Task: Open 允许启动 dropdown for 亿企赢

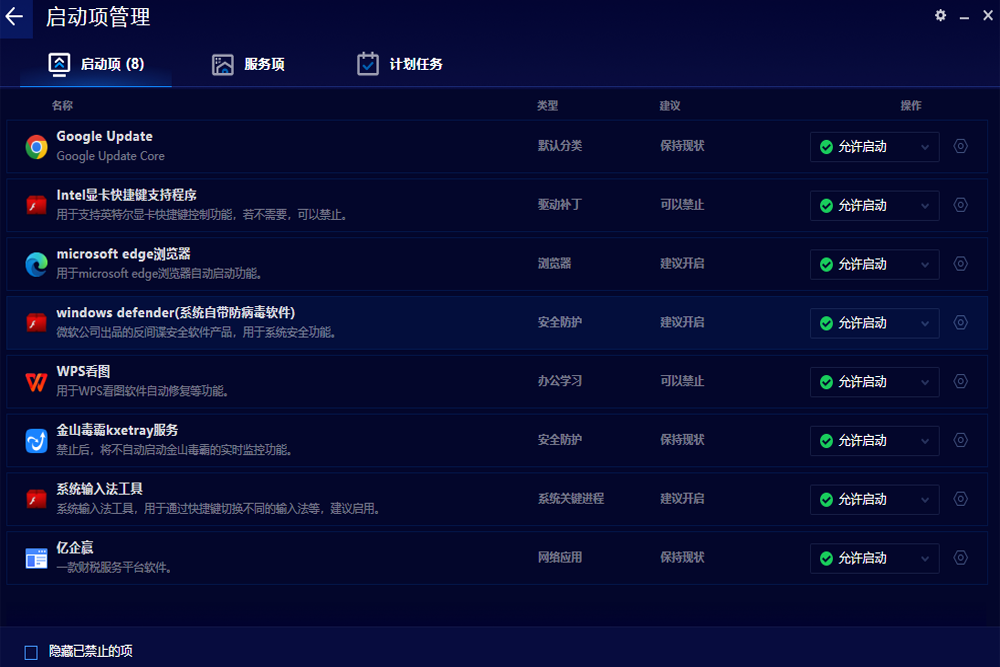Action: [x=874, y=558]
